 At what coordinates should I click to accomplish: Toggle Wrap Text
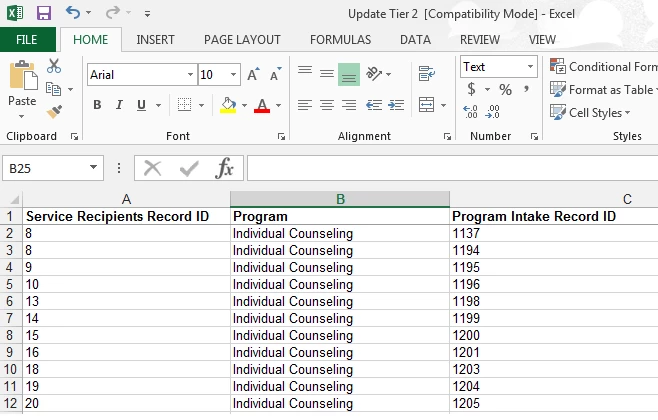tap(427, 74)
